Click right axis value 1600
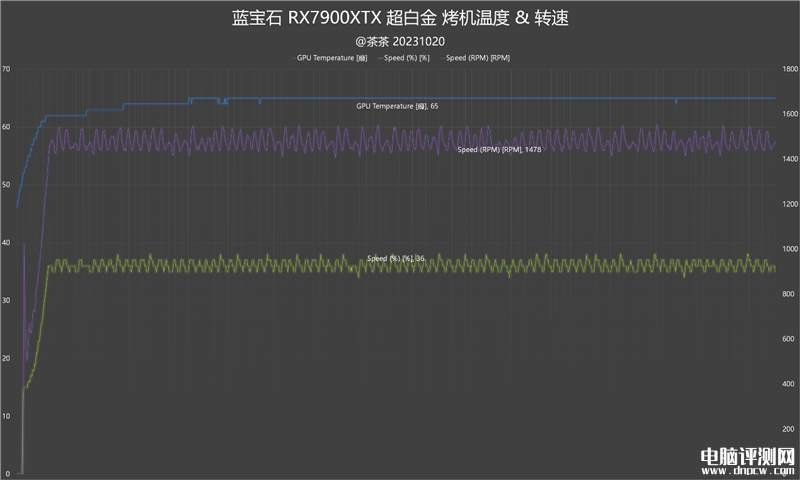This screenshot has height=480, width=800. pos(790,114)
